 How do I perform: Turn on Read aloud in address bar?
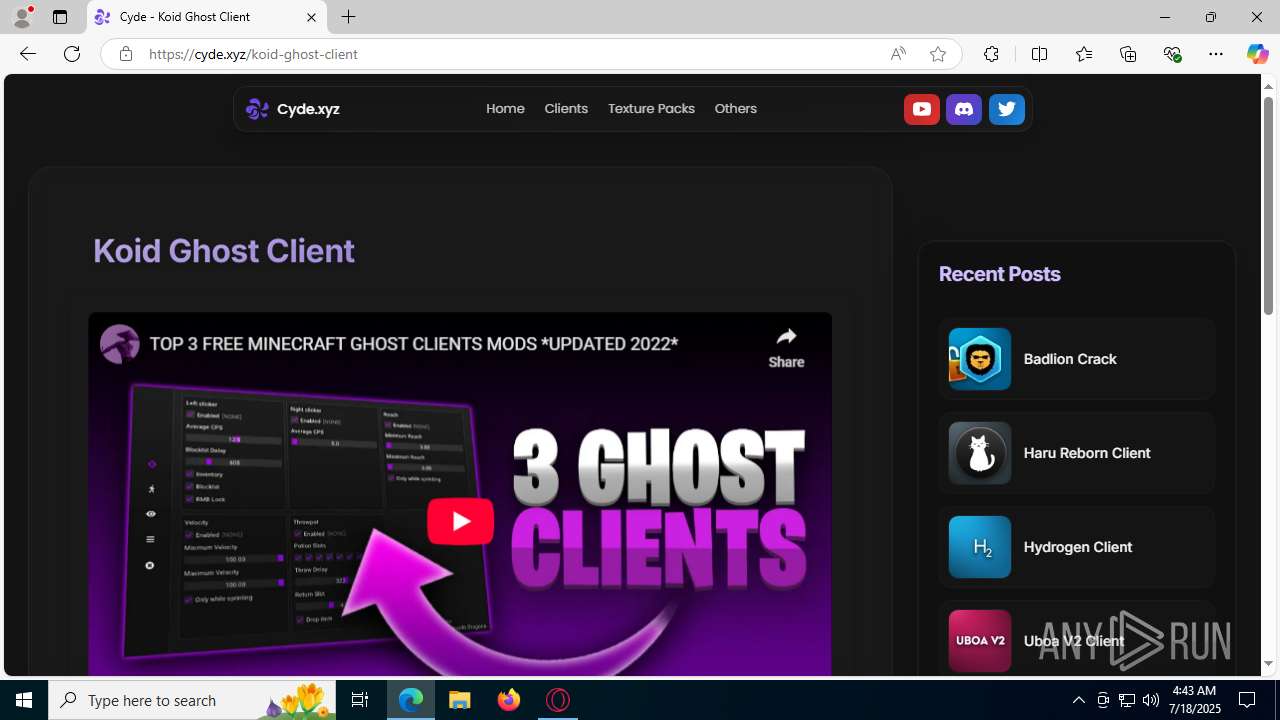click(898, 54)
